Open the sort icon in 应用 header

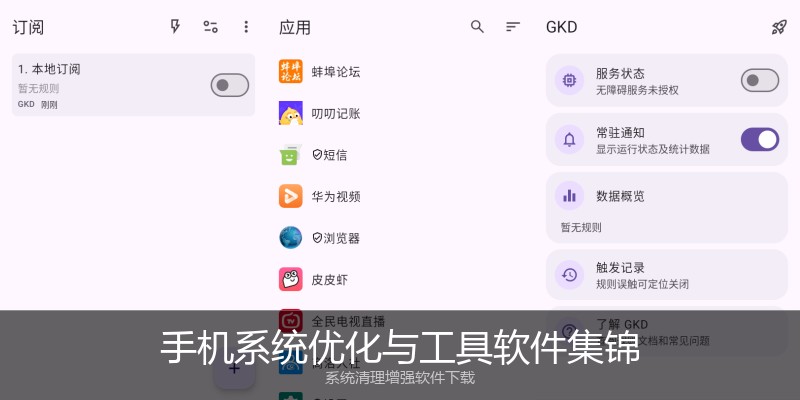[x=513, y=27]
